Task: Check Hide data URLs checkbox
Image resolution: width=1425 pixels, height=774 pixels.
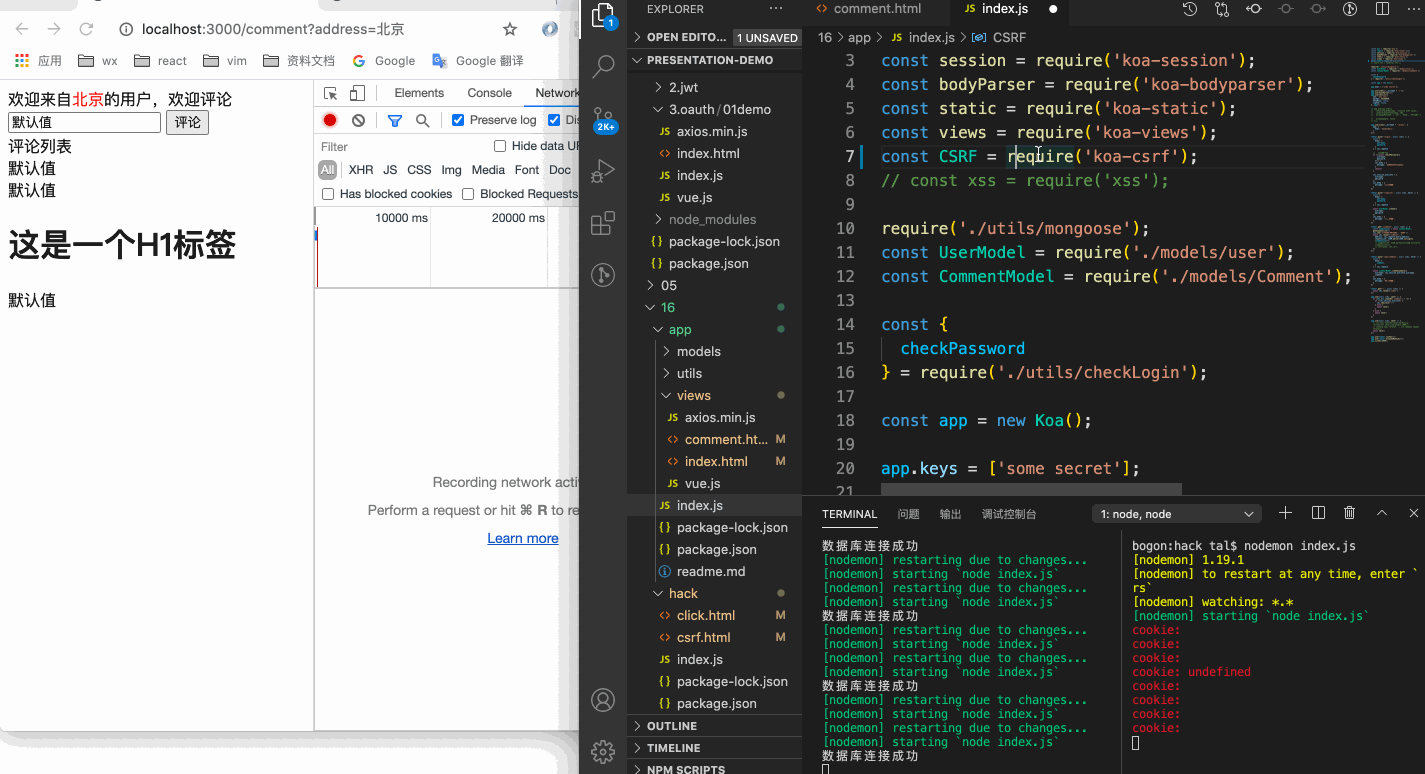Action: (x=500, y=146)
